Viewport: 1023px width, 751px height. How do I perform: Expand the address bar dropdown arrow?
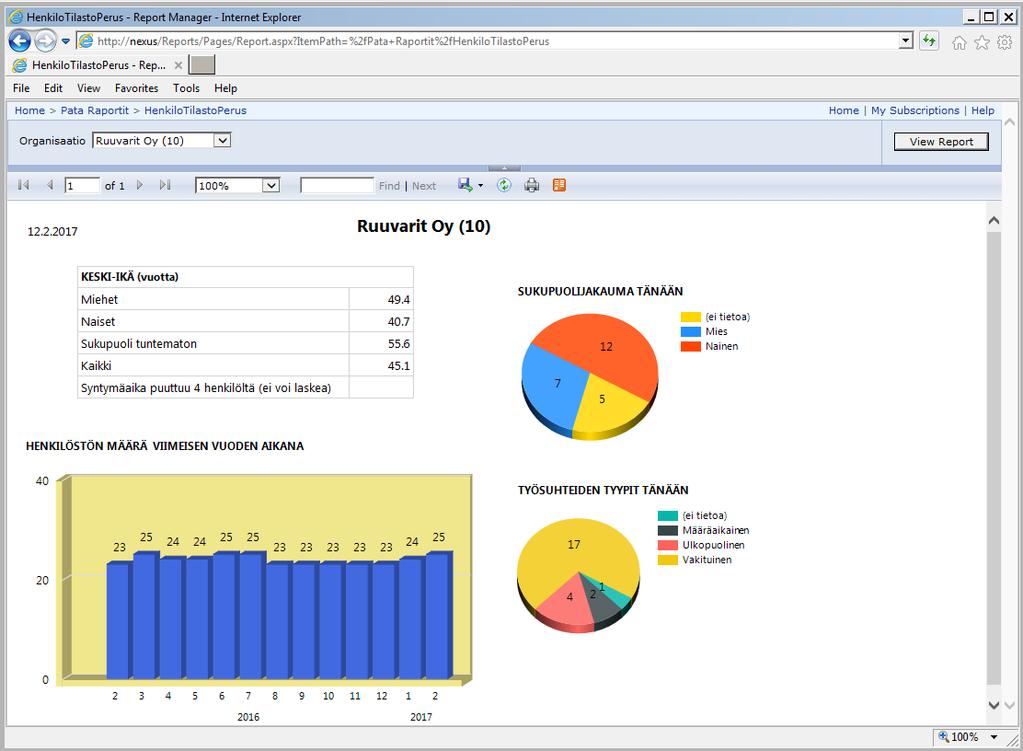[906, 41]
